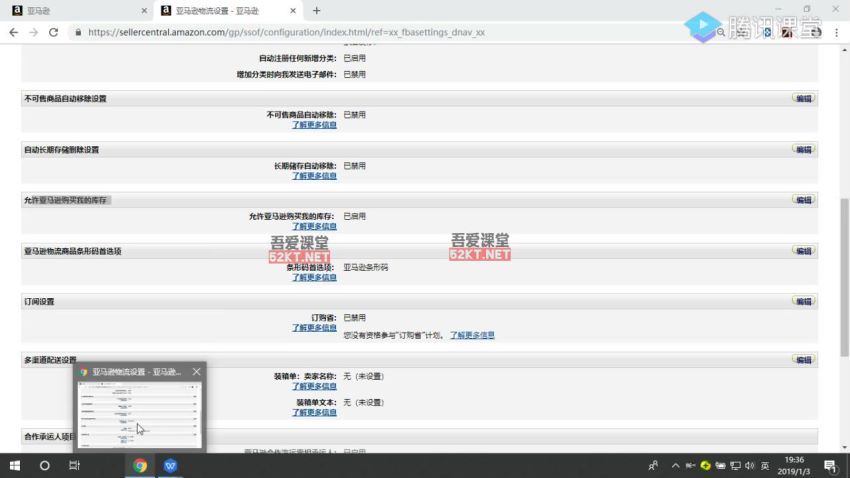The image size is (850, 478).
Task: Click the browser forward arrow
Action: (x=34, y=33)
